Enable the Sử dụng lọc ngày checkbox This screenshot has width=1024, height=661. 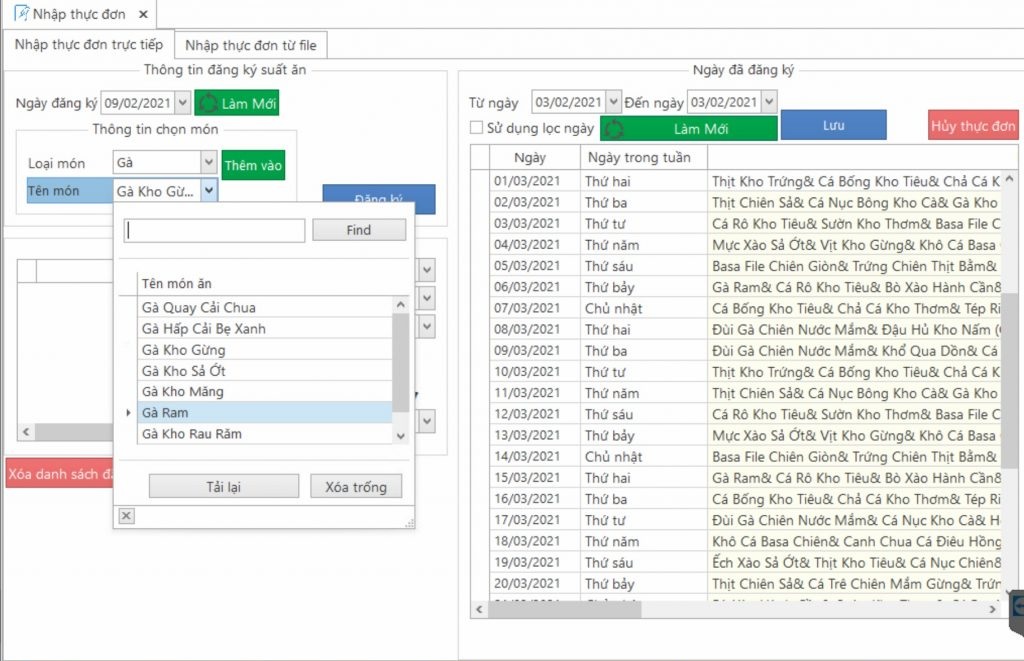[x=477, y=128]
